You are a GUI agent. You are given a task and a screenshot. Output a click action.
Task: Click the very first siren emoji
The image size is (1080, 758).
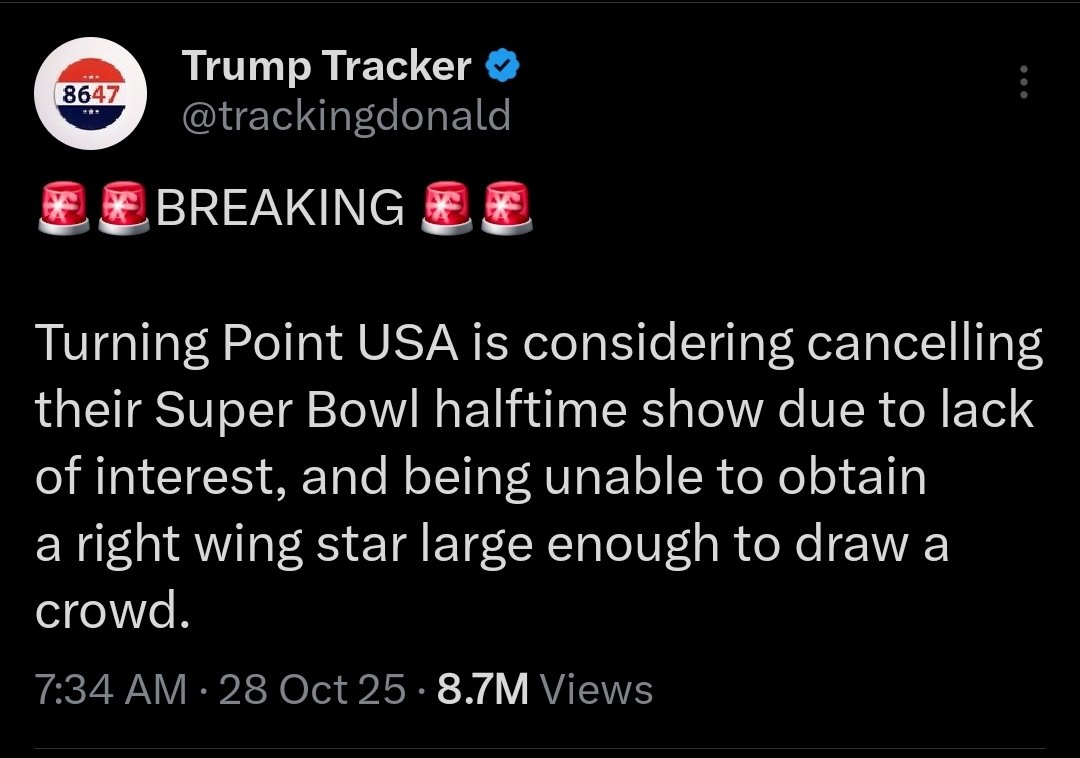64,208
